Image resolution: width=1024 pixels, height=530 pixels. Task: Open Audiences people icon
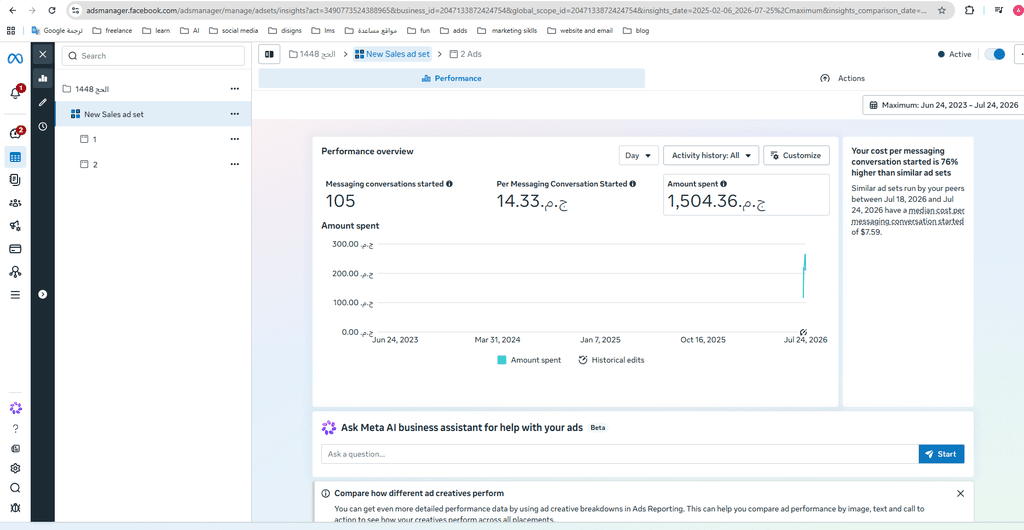coord(15,203)
